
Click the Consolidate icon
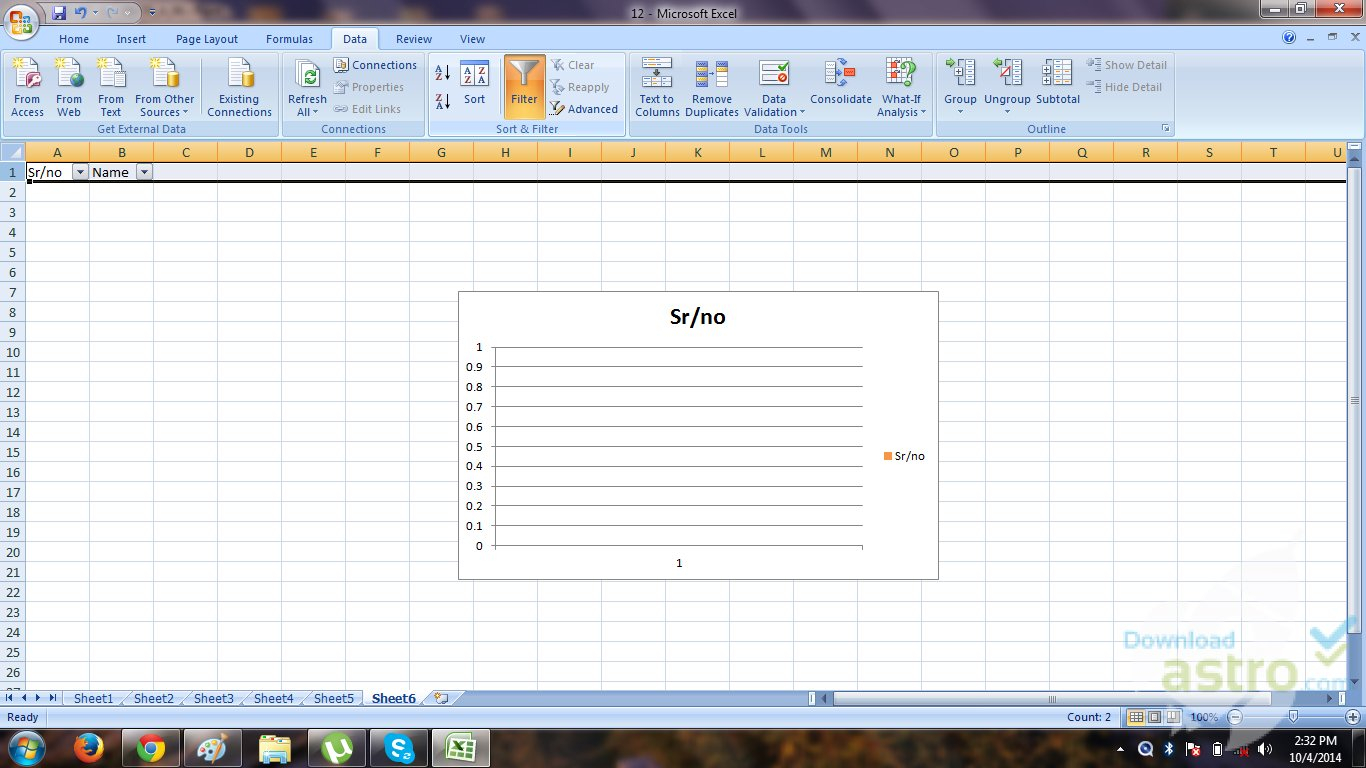tap(840, 82)
